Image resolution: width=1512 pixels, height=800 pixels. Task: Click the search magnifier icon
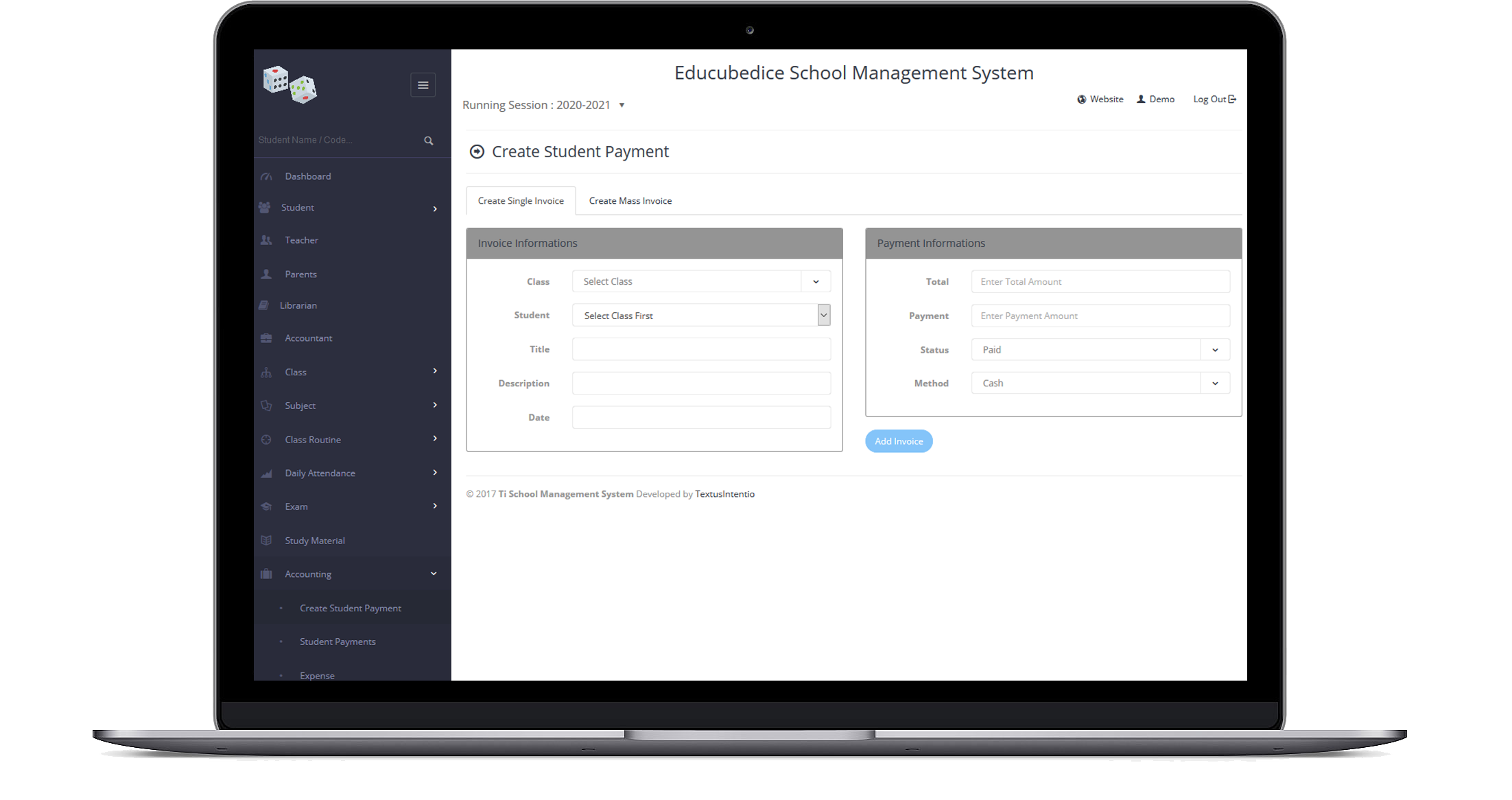[x=428, y=141]
